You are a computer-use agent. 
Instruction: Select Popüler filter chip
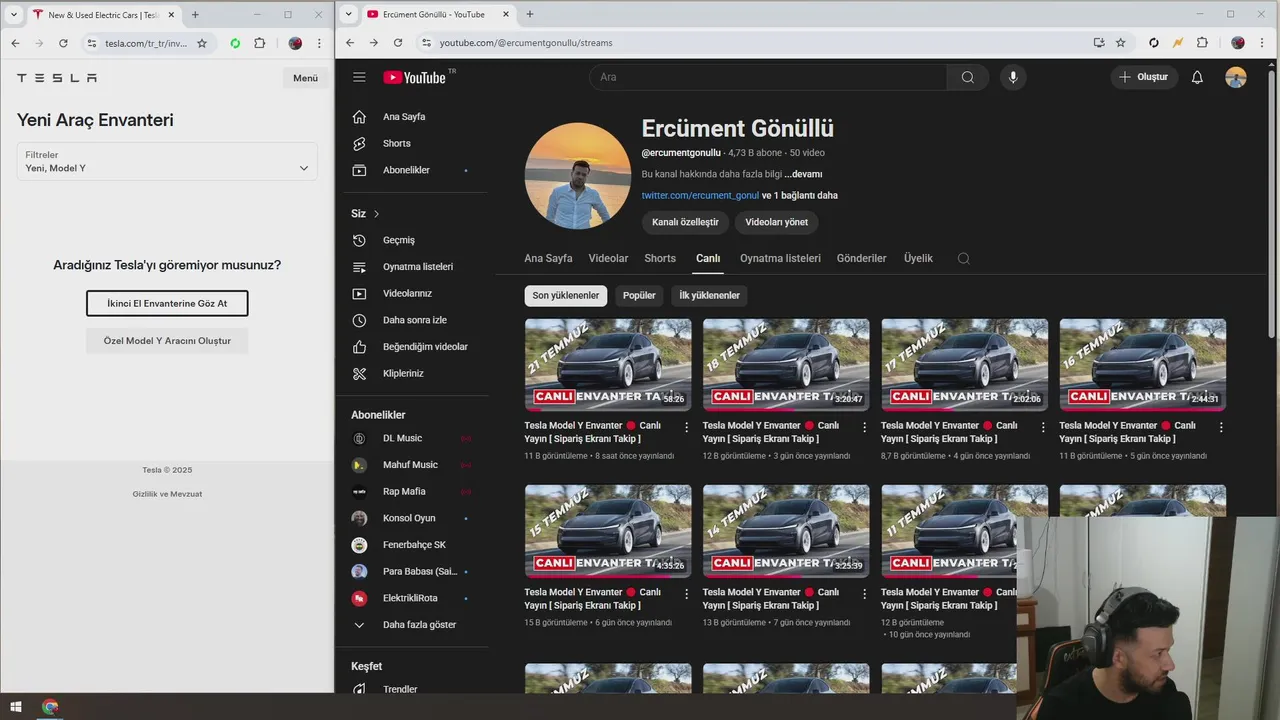coord(639,295)
